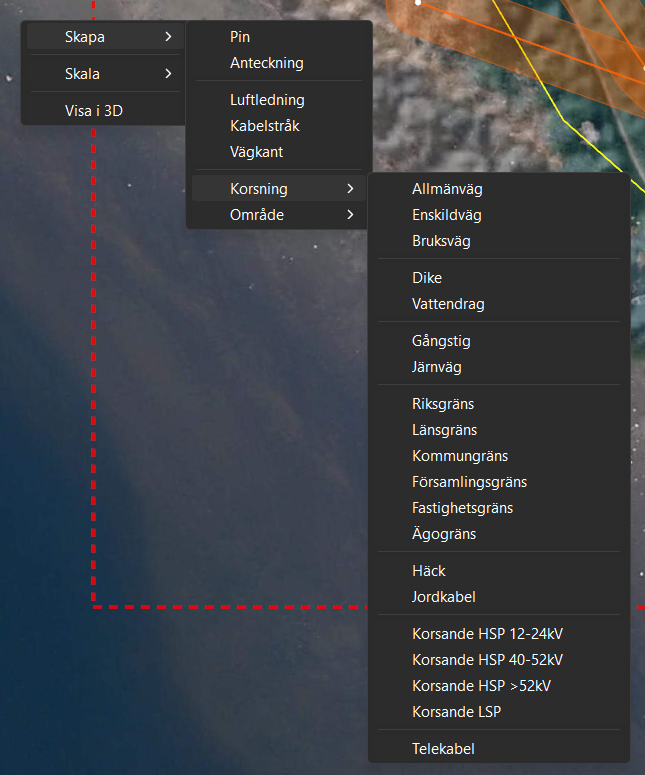The height and width of the screenshot is (775, 645).
Task: Select Järnväg entry
Action: [499, 367]
